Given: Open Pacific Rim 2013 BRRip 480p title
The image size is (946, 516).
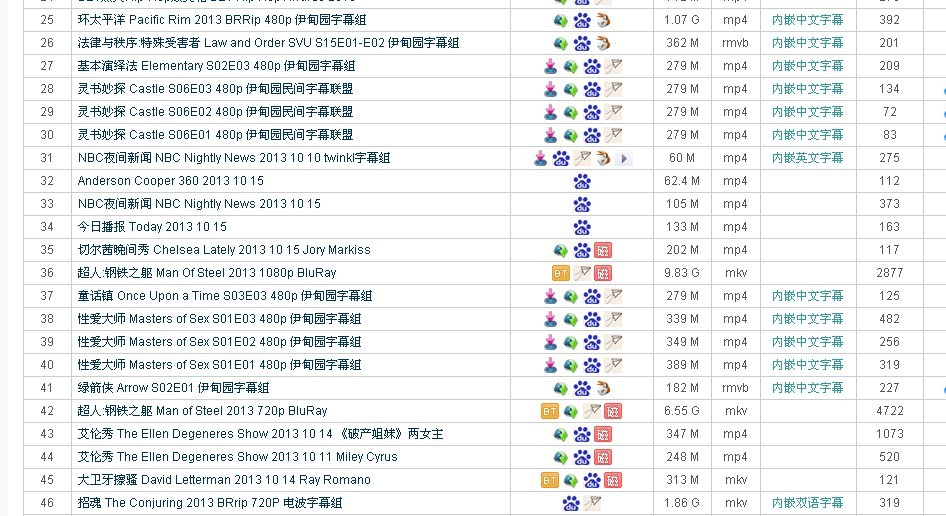Looking at the screenshot, I should [222, 20].
